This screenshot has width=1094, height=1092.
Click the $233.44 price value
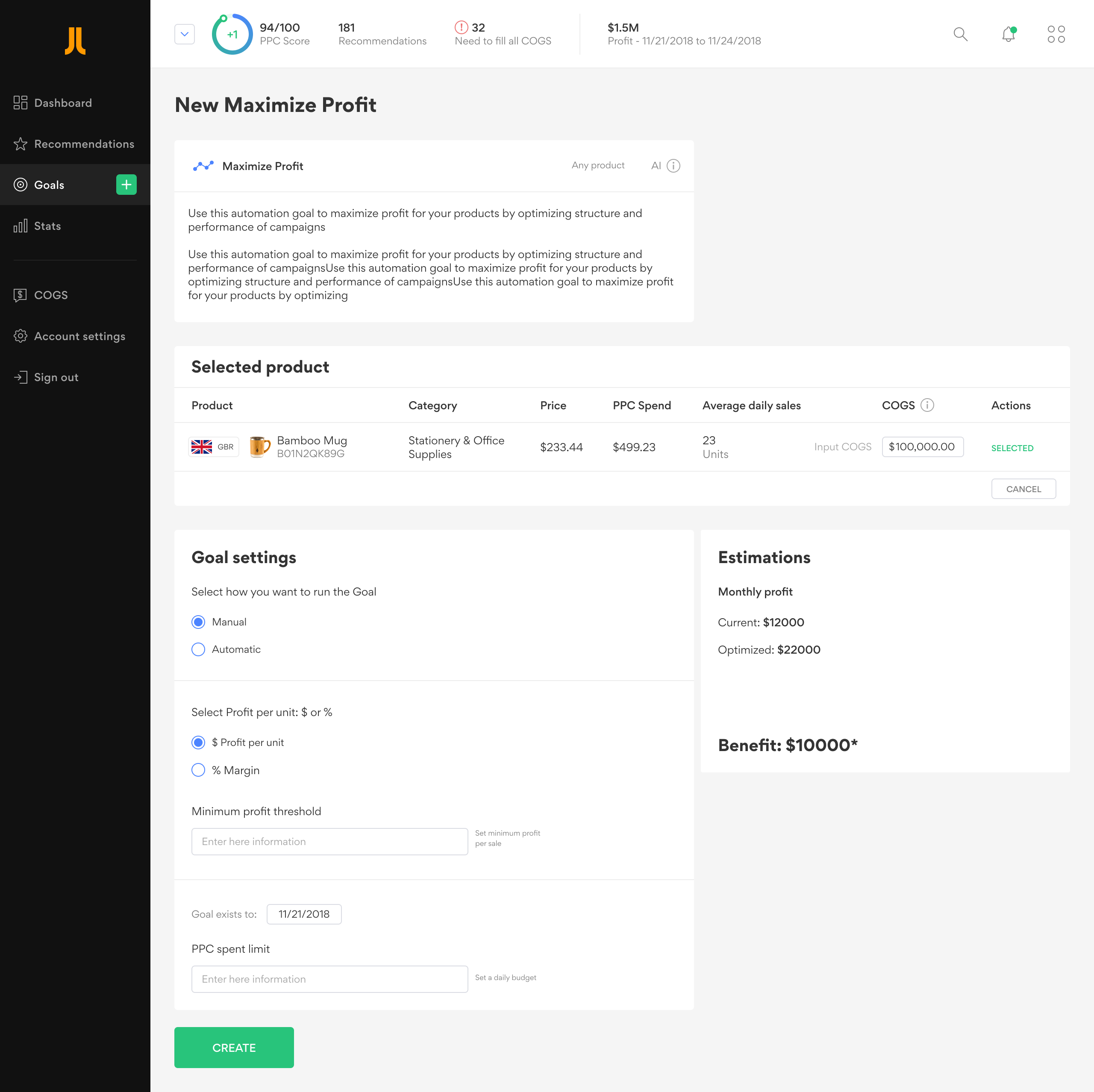(561, 447)
